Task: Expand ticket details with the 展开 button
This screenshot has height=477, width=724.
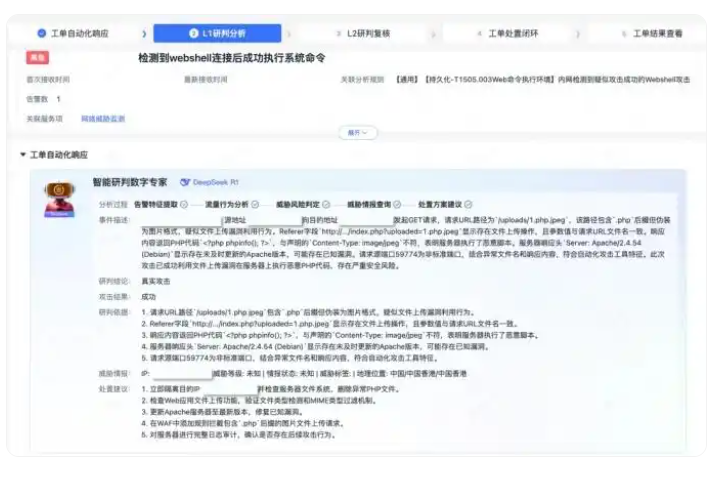Action: tap(358, 133)
